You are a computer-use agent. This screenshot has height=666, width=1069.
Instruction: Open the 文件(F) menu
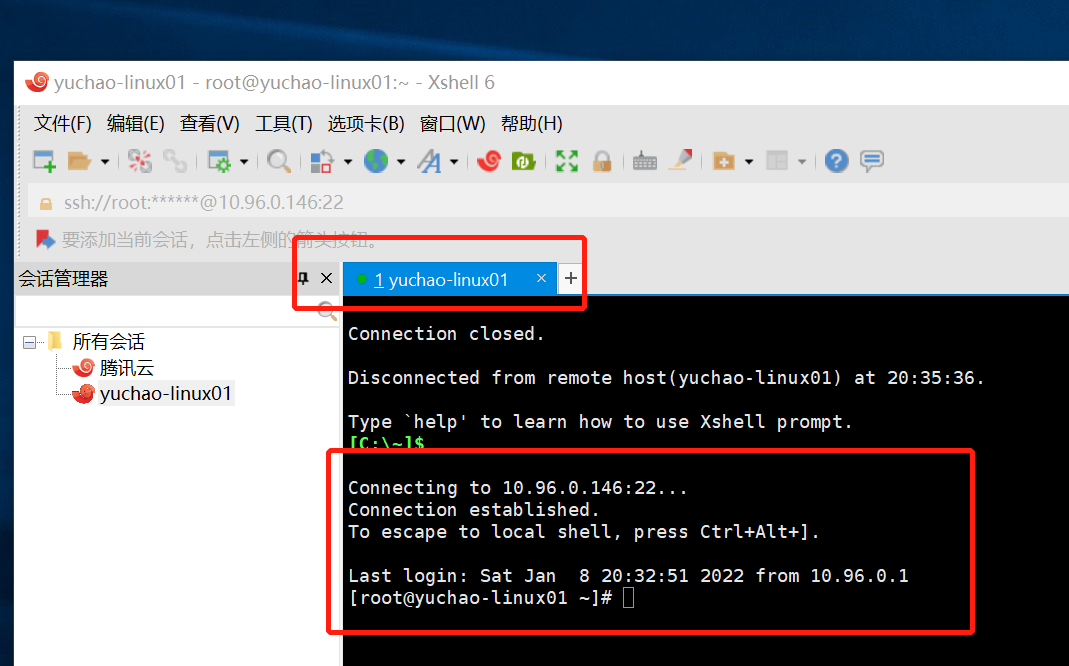(62, 123)
